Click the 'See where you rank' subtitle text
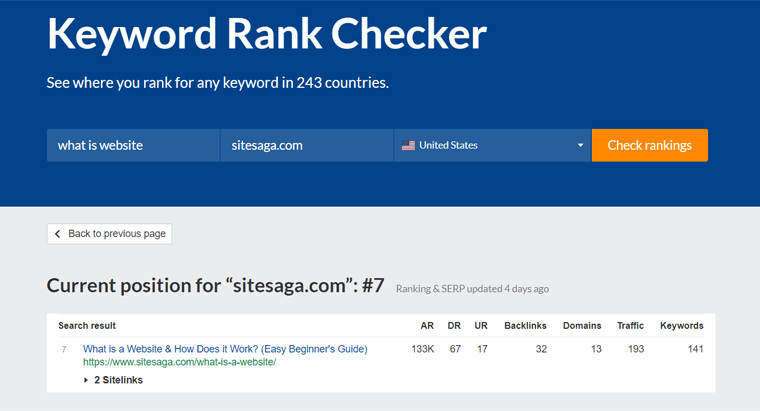 [x=218, y=83]
